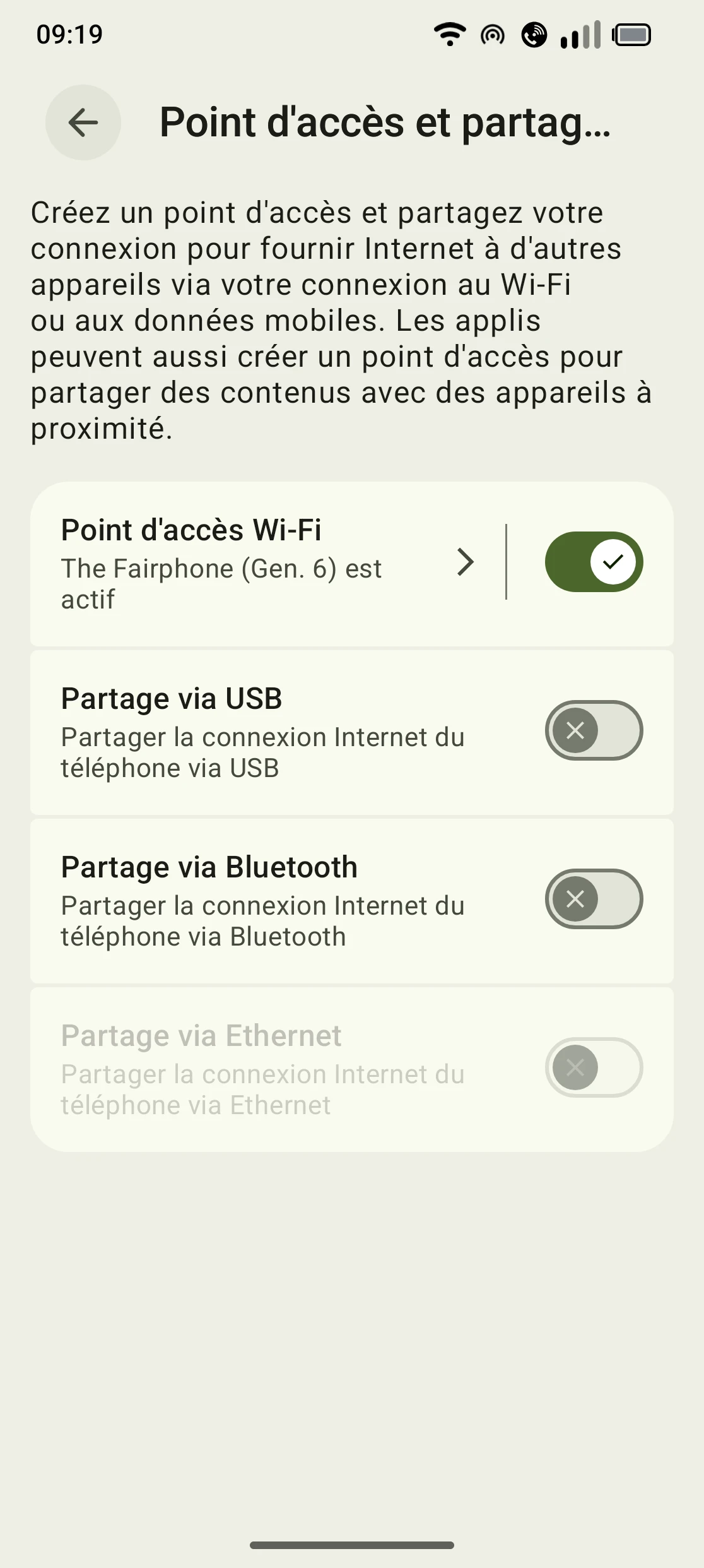Tap the mobile signal strength icon
704x1568 pixels.
(x=580, y=35)
